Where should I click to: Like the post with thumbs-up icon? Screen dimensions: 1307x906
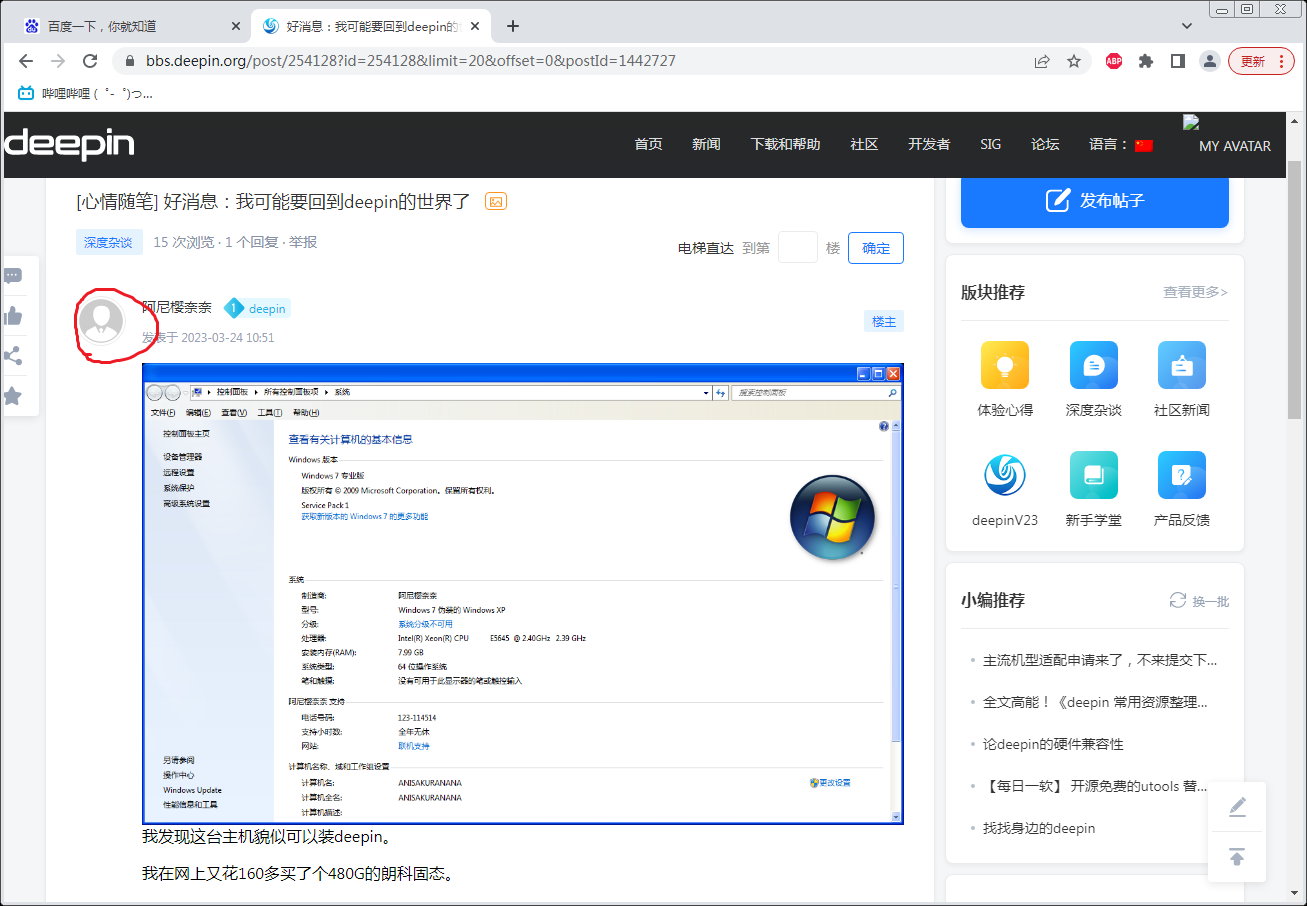13,316
